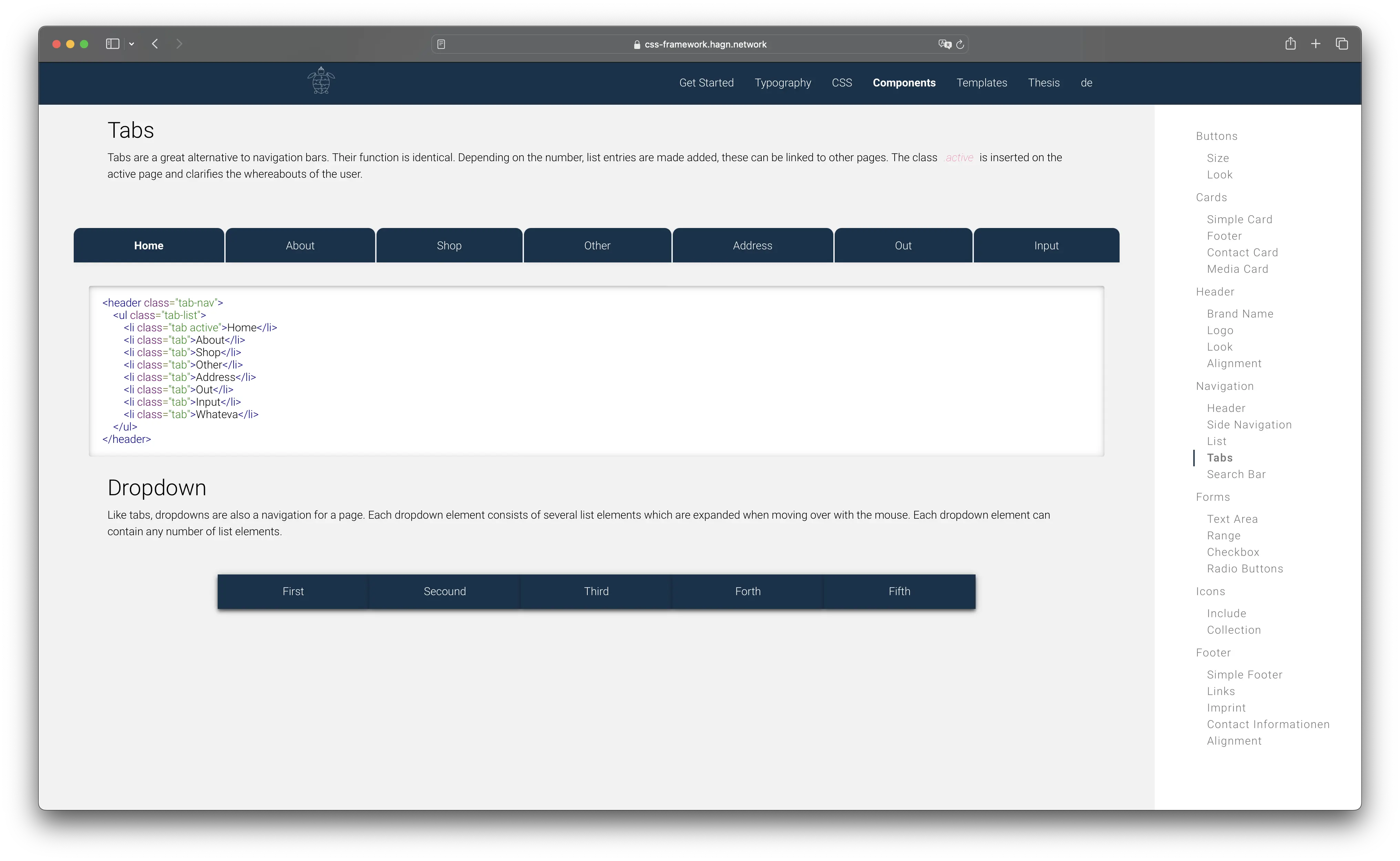
Task: Expand the Third dropdown element
Action: coord(596,591)
